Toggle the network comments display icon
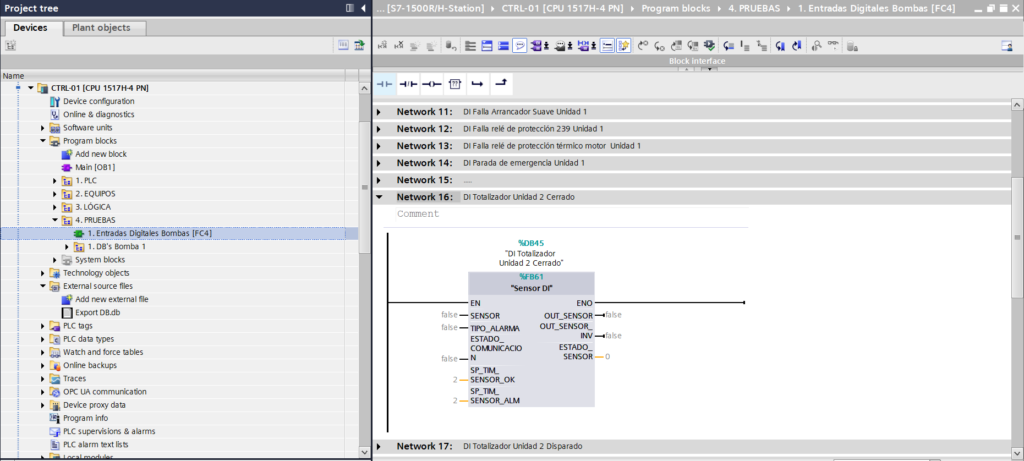The image size is (1024, 461). 522,45
